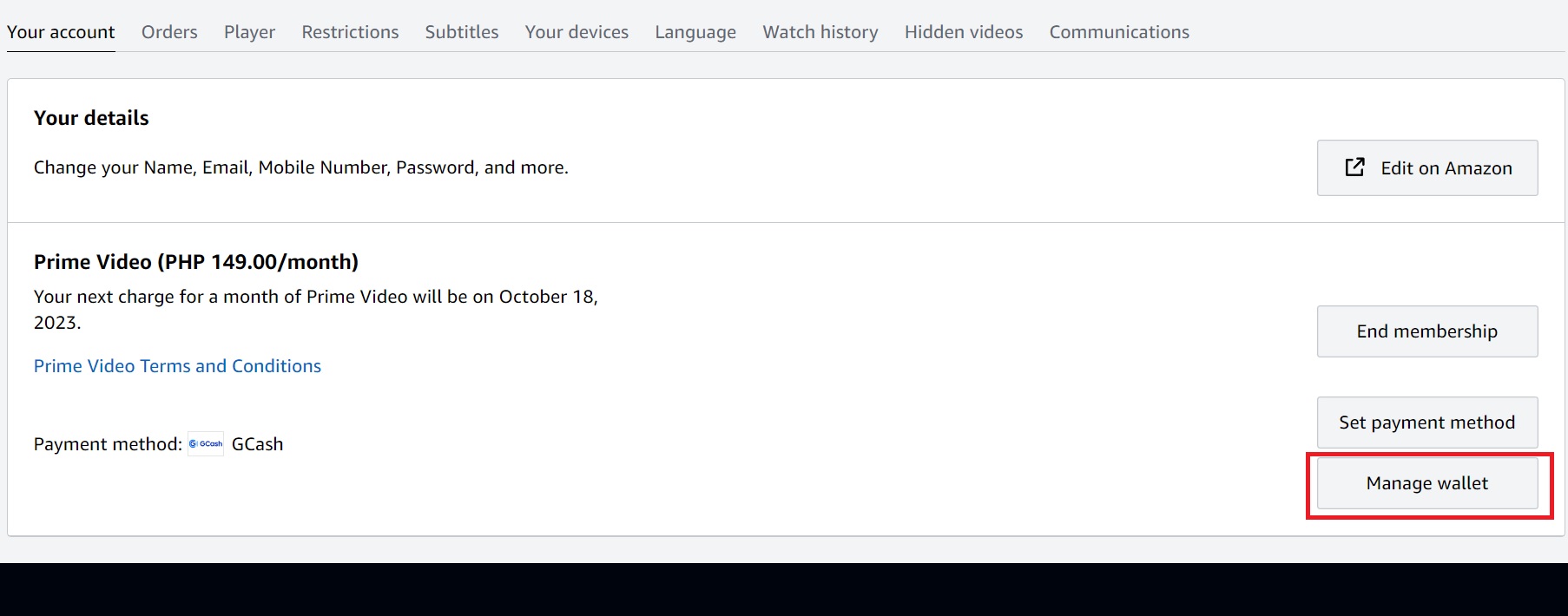1568x616 pixels.
Task: Open Prime Video Terms and Conditions link
Action: 177,366
